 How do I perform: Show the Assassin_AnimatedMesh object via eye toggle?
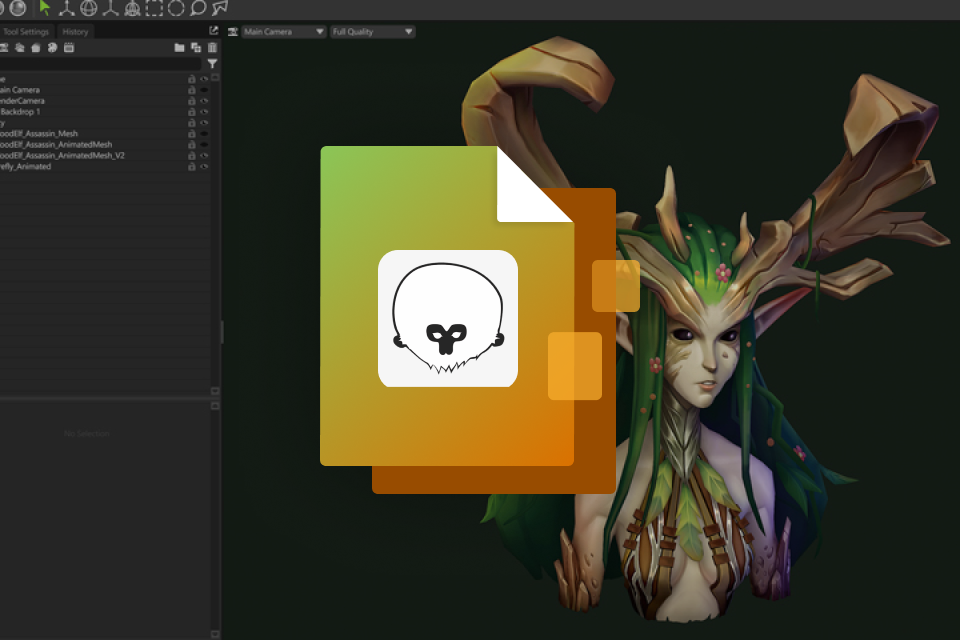(204, 145)
